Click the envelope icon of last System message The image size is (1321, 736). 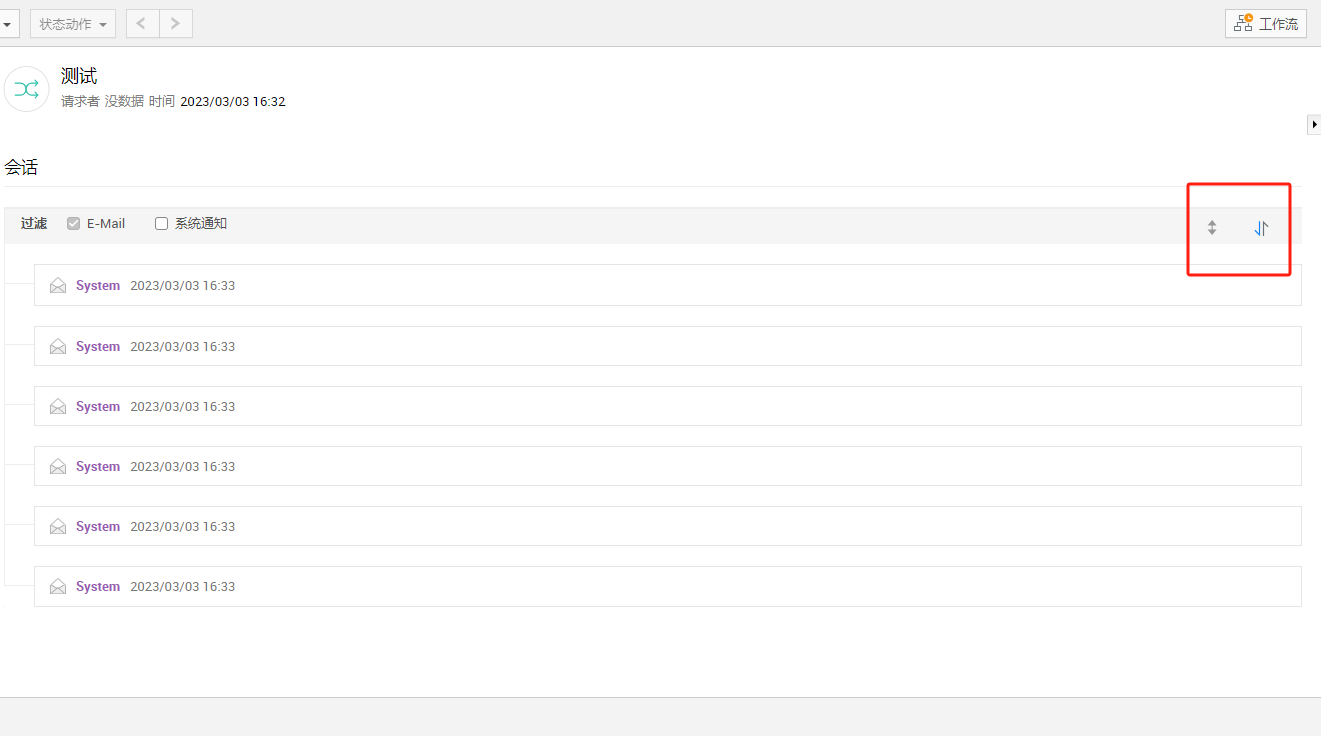[58, 587]
